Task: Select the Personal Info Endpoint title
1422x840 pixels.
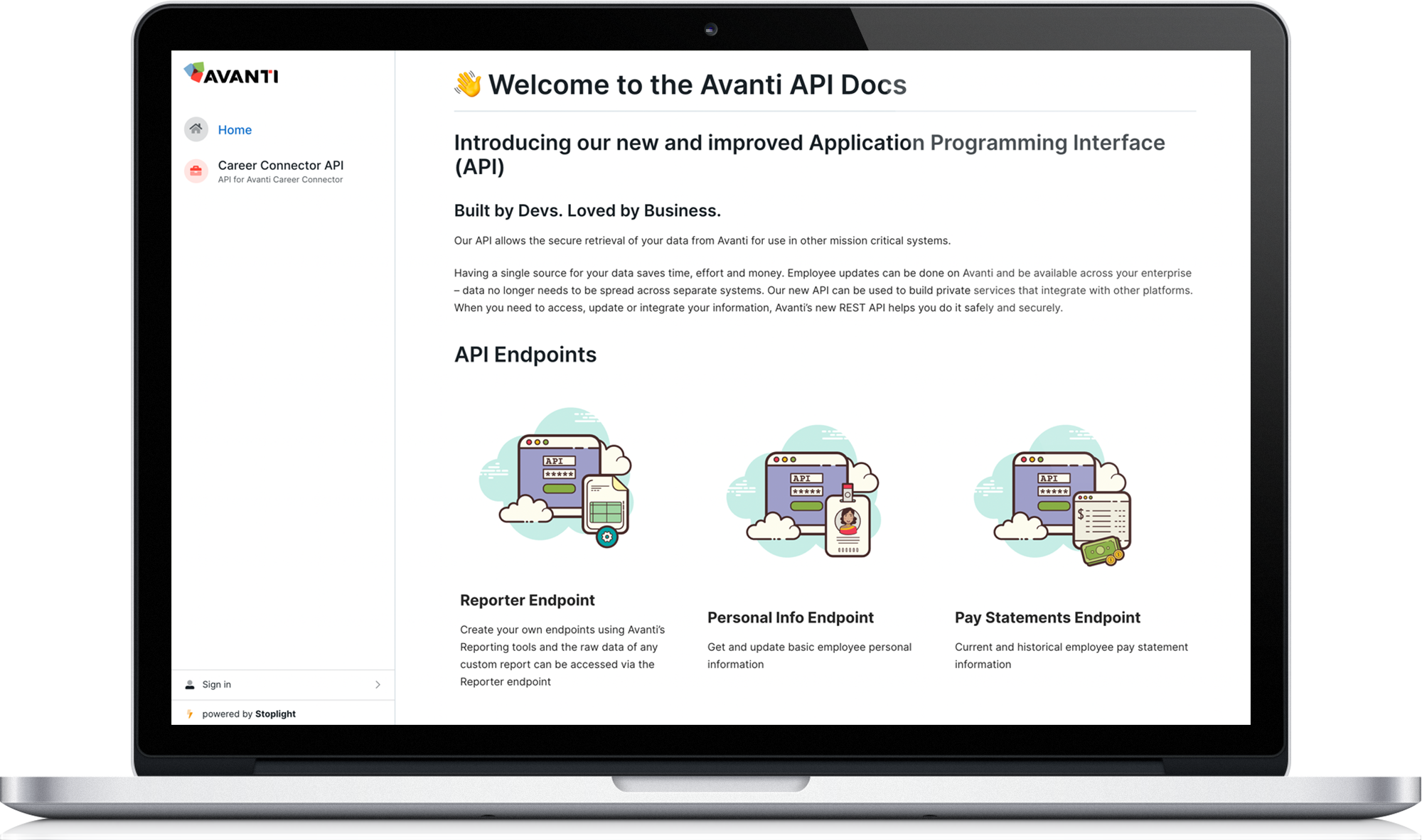Action: pyautogui.click(x=791, y=618)
